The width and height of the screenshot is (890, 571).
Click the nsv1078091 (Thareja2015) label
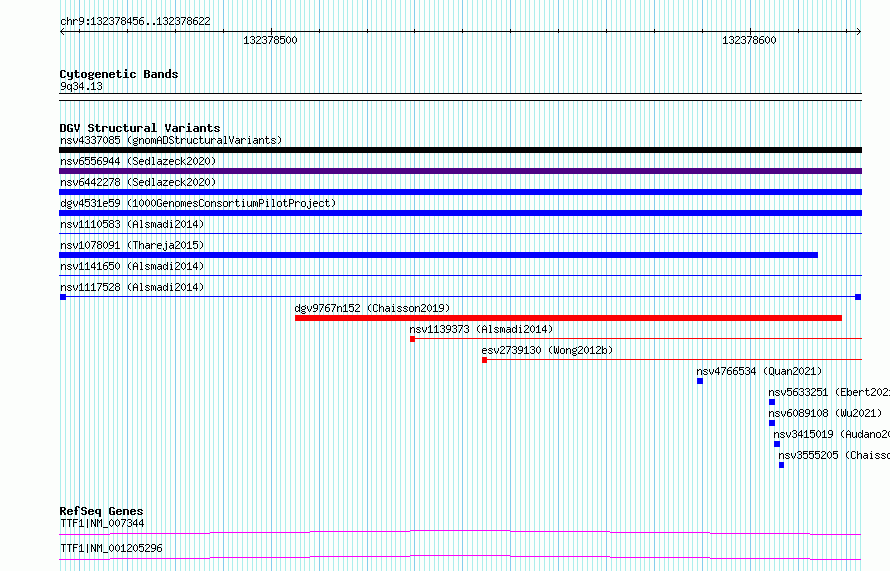click(132, 245)
